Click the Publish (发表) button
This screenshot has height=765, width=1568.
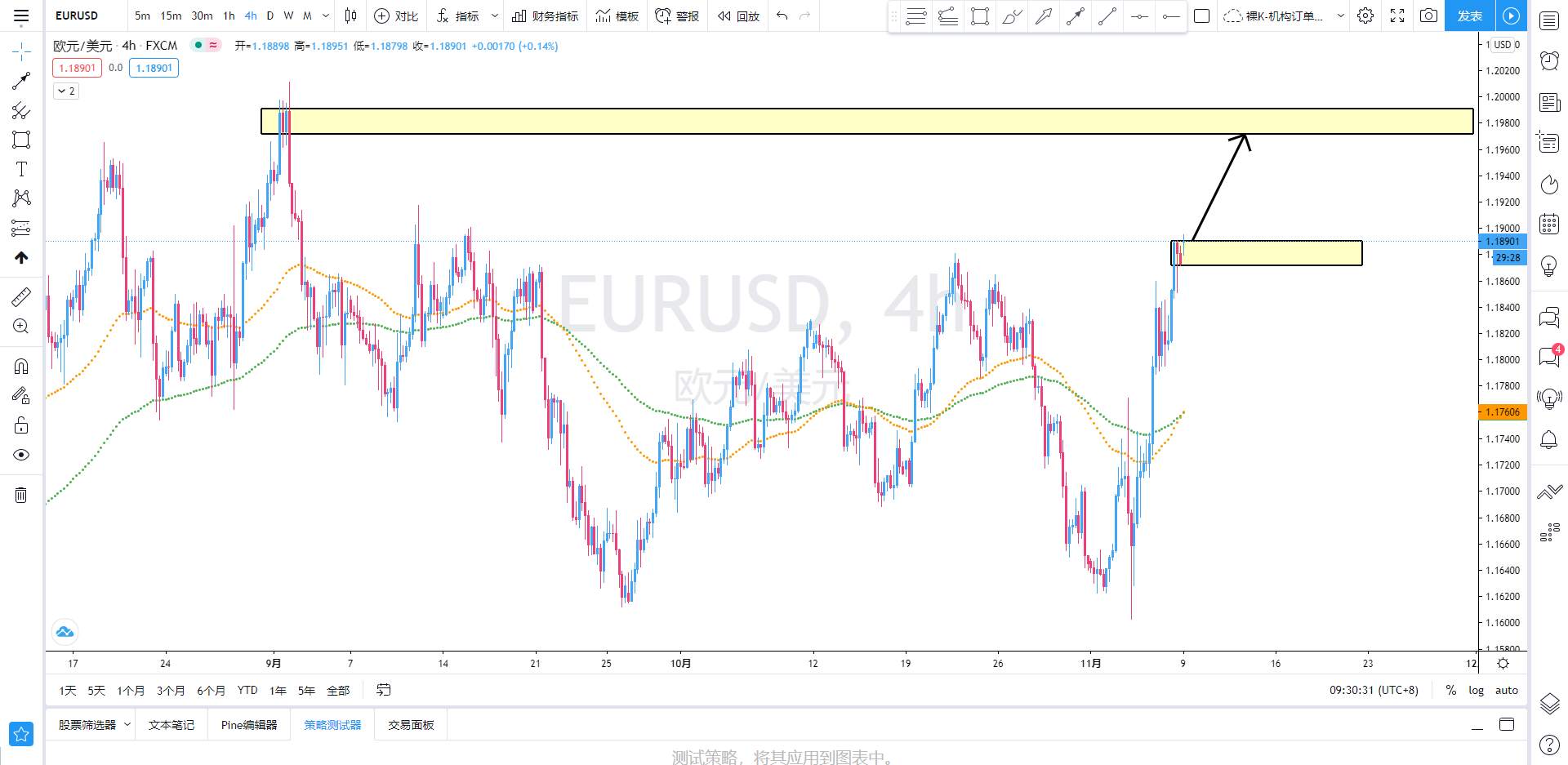coord(1470,16)
